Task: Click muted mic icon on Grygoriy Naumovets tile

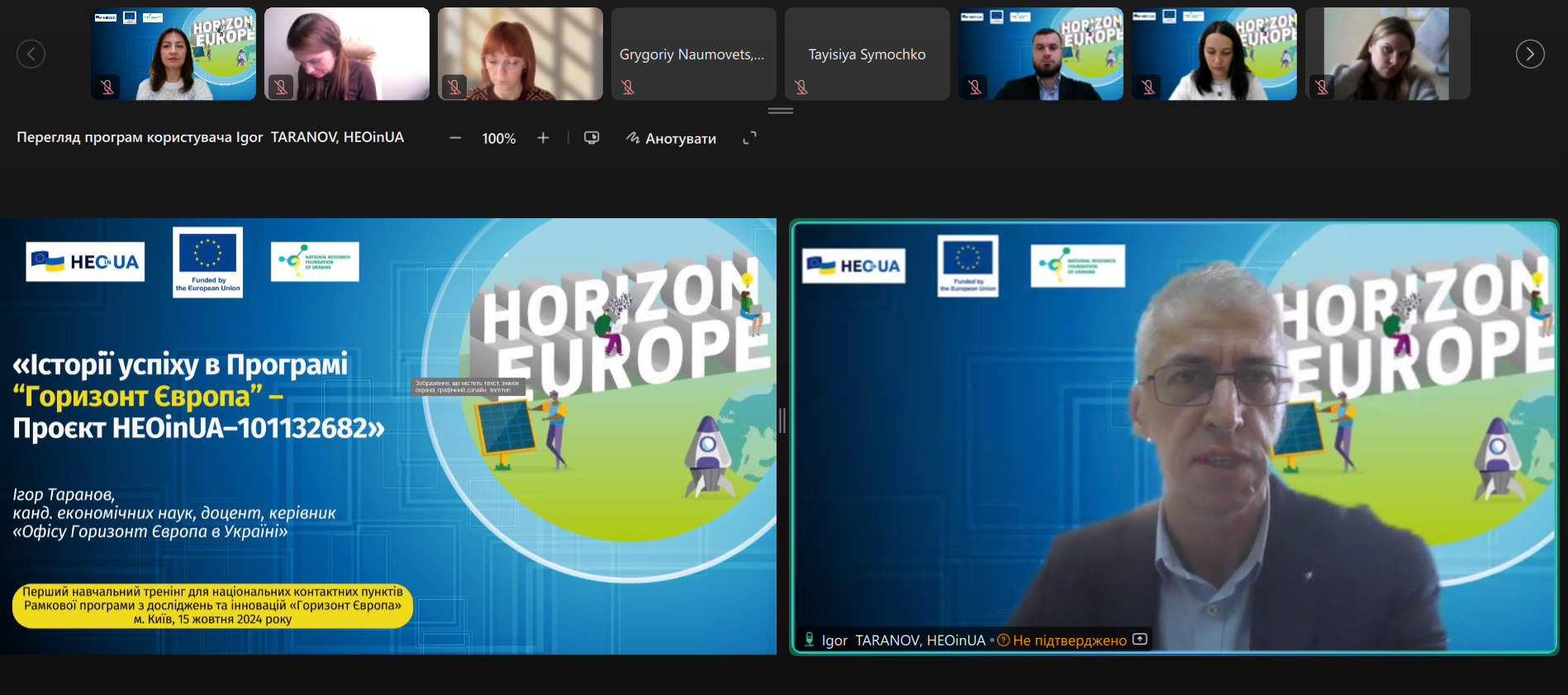Action: (628, 87)
